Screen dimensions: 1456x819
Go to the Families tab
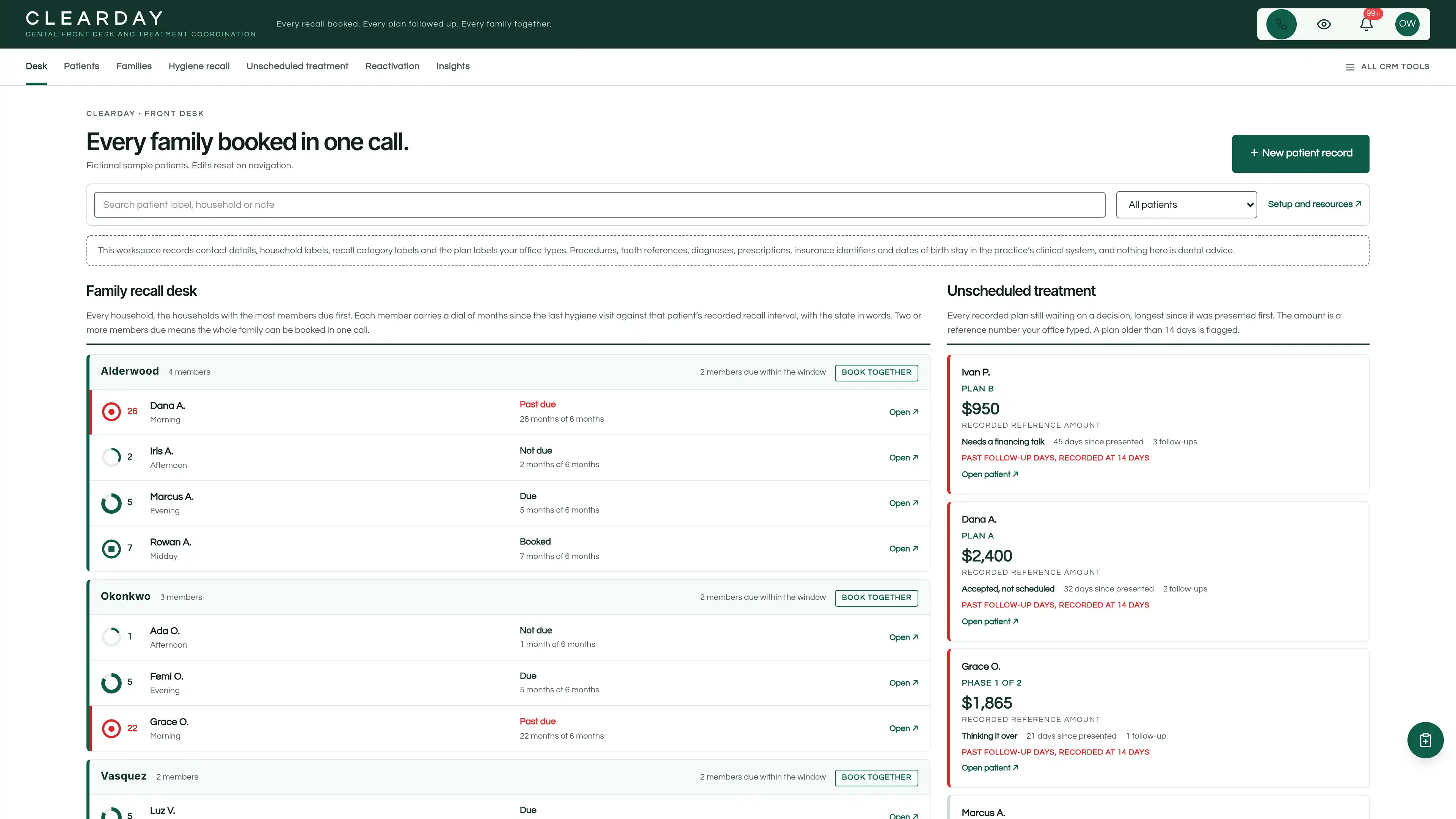click(134, 66)
